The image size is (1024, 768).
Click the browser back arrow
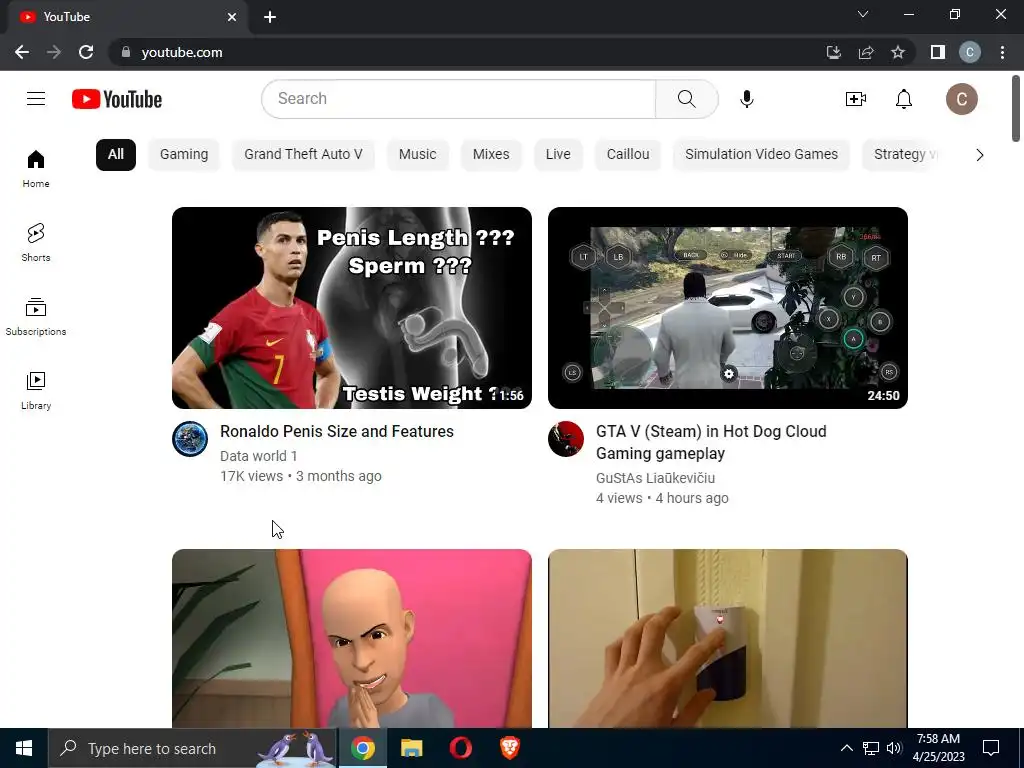[x=22, y=52]
